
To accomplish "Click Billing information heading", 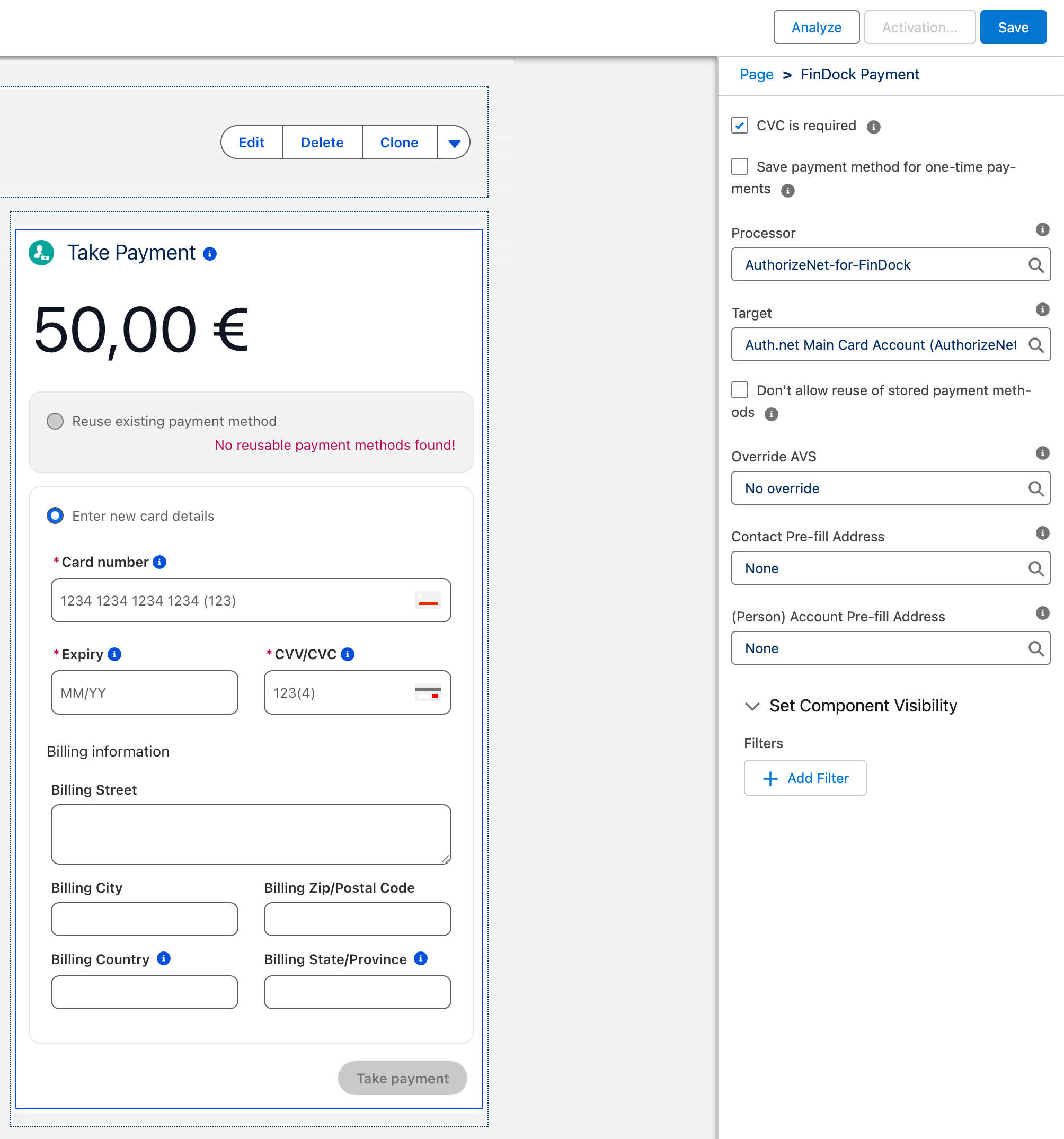I will [x=108, y=751].
